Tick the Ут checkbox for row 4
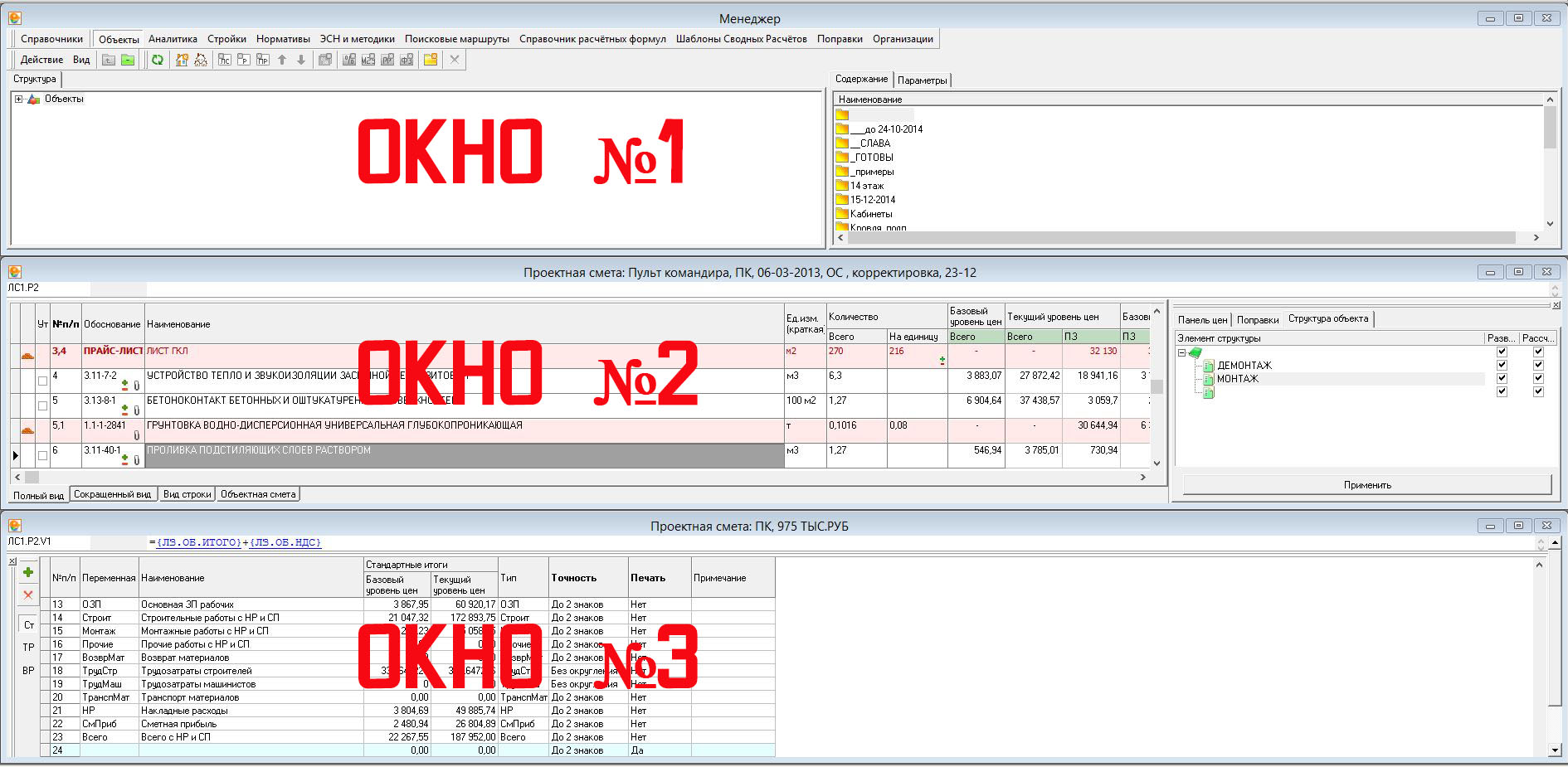Viewport: 1568px width, 767px height. [x=42, y=381]
